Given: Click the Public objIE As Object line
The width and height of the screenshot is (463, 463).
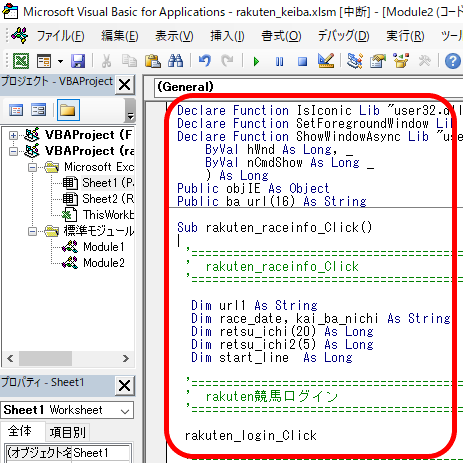Looking at the screenshot, I should tap(253, 189).
